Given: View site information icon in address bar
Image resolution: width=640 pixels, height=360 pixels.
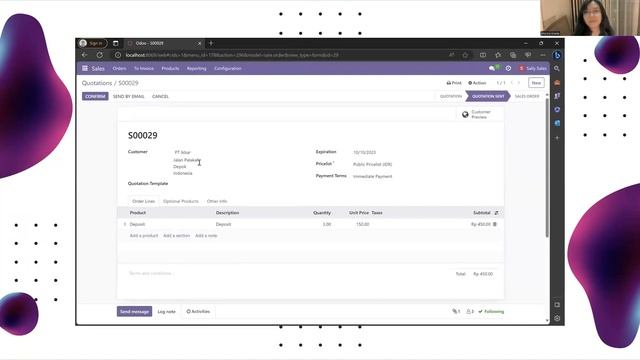Looking at the screenshot, I should point(118,55).
